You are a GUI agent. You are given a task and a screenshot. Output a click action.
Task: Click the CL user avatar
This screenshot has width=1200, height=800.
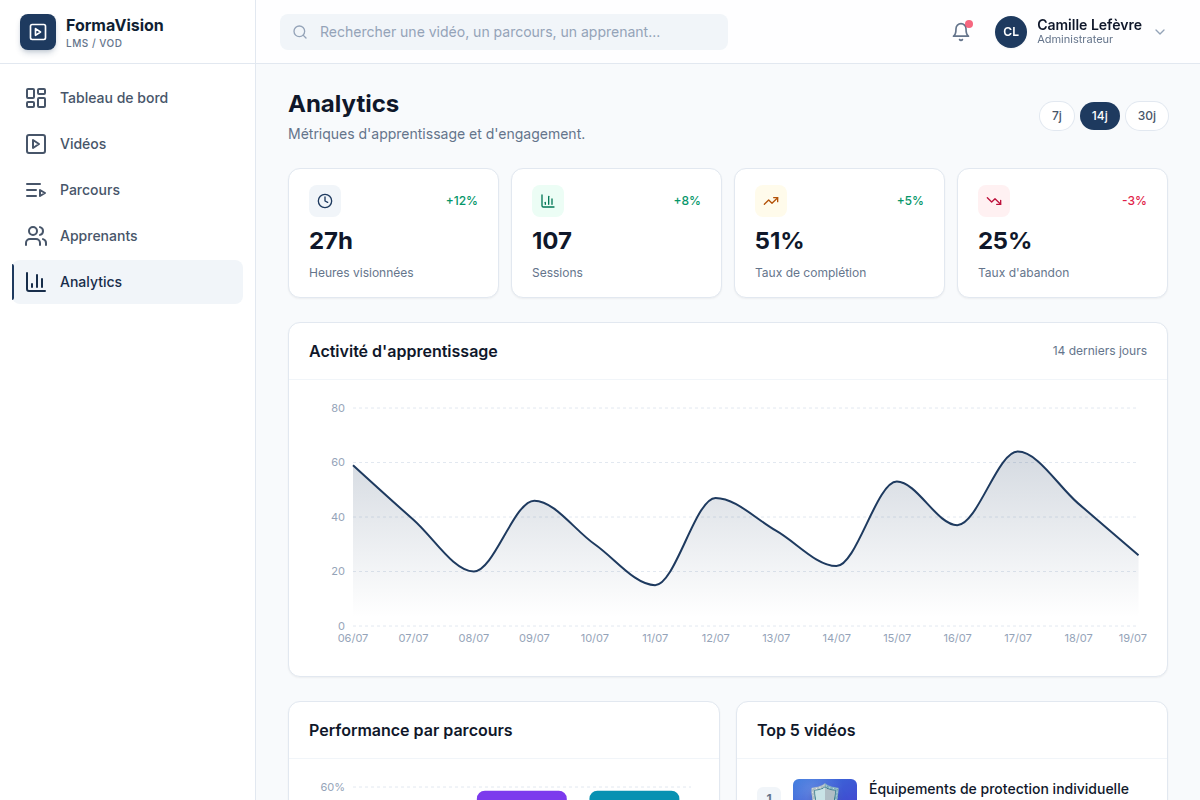1011,32
